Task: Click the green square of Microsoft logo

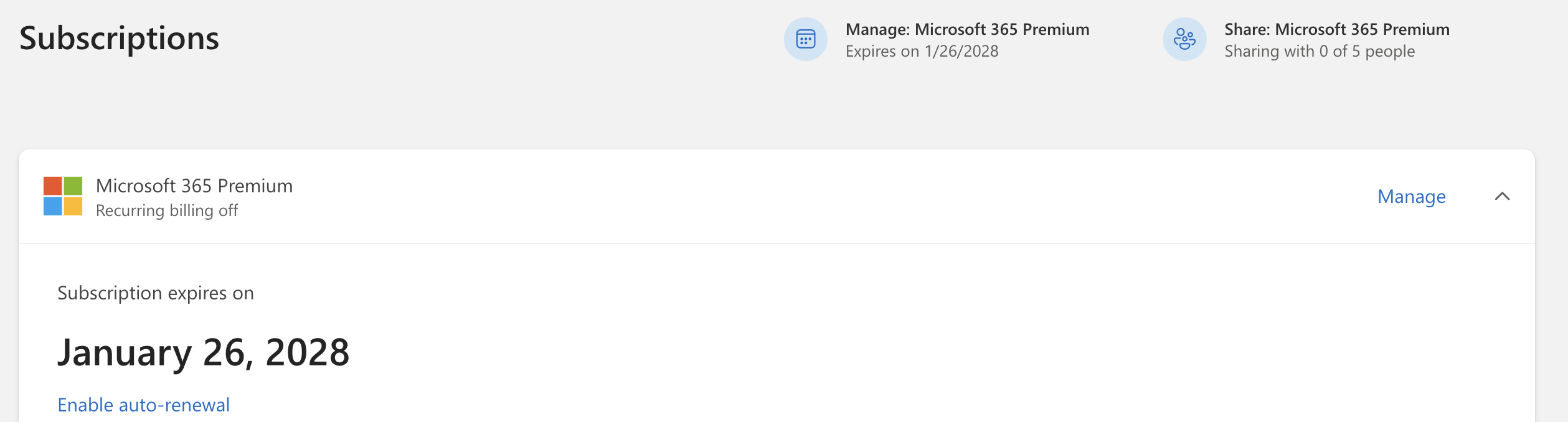Action: click(73, 185)
